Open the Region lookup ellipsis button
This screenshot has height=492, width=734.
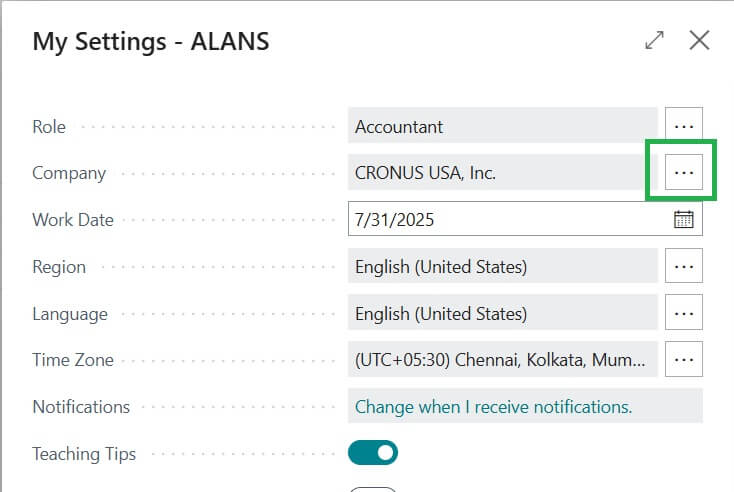684,267
